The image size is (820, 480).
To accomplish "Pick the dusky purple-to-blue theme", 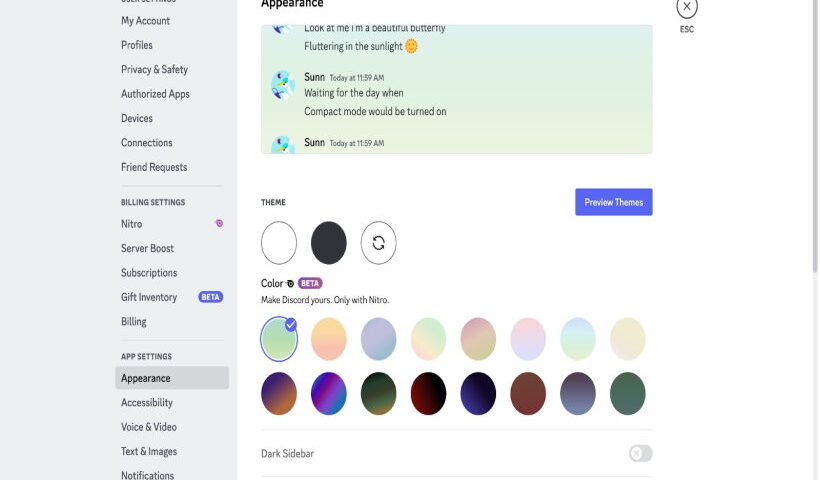I will point(577,394).
